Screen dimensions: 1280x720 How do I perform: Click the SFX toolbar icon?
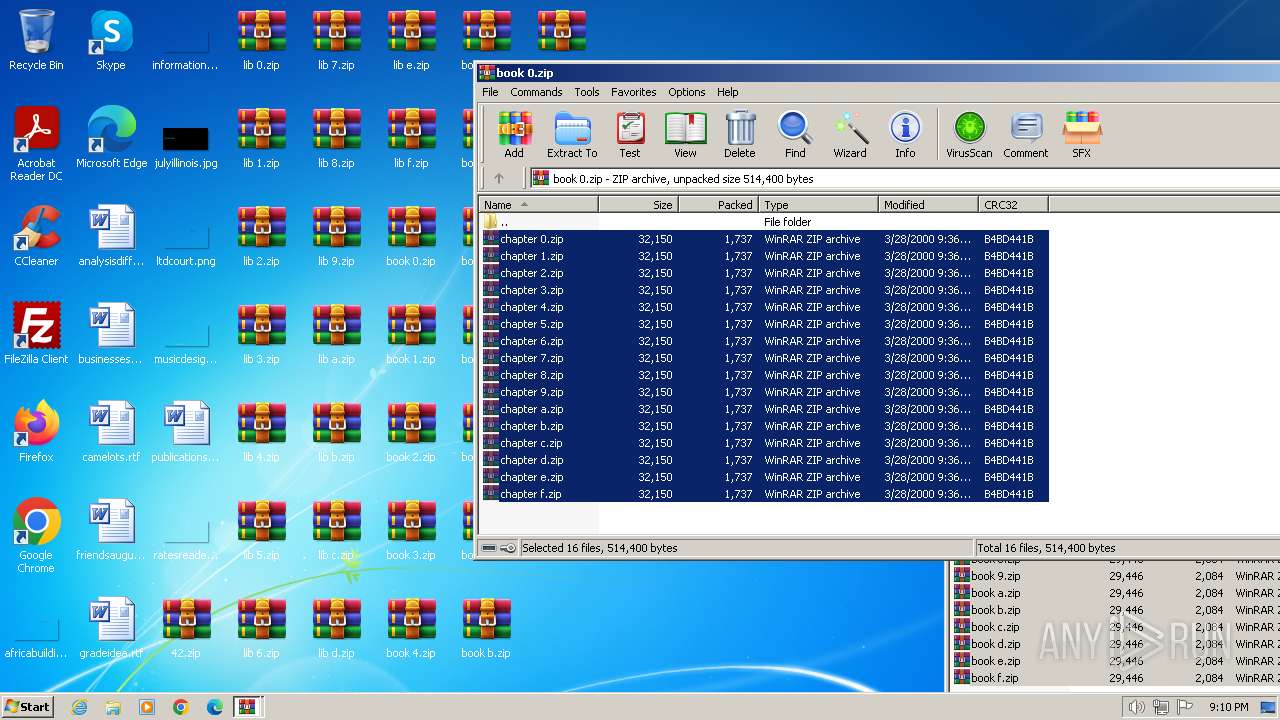coord(1082,135)
